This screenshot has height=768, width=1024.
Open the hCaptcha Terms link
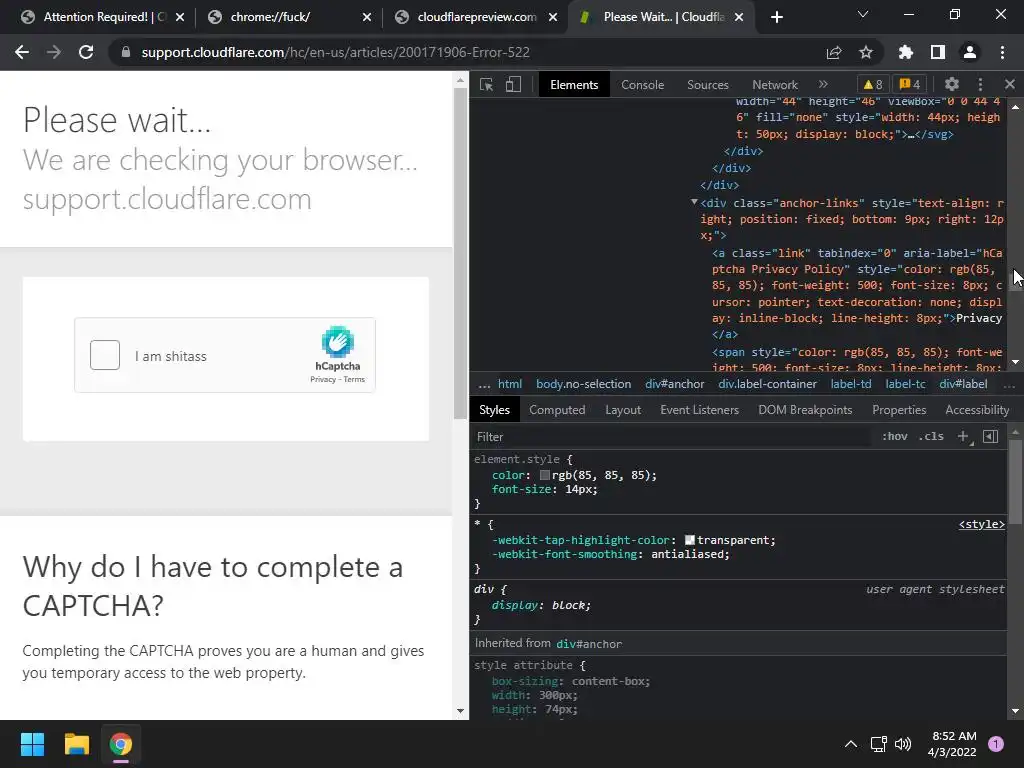click(x=355, y=379)
